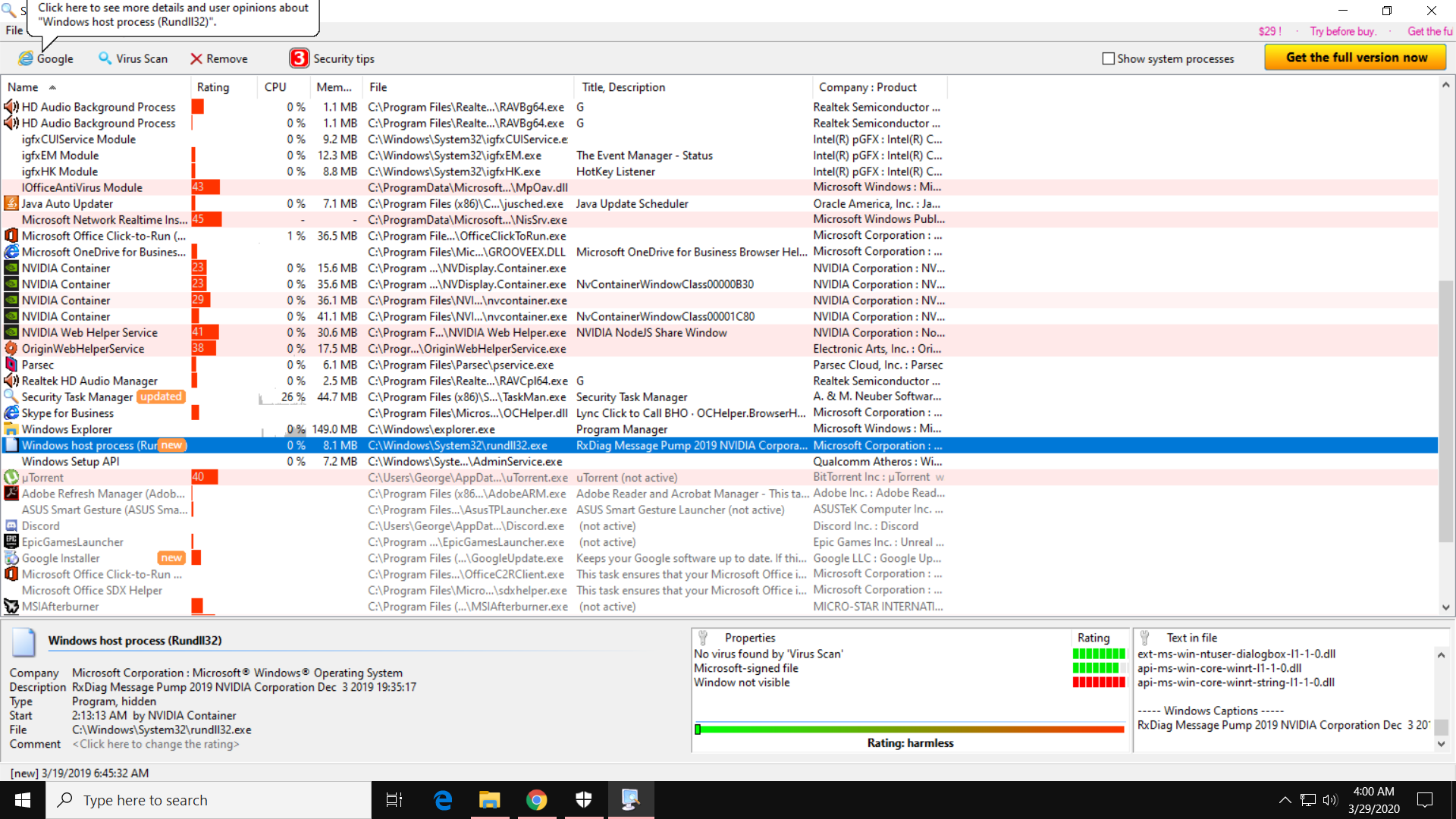Click the IOfficeAntiVirus rating bar 43
The image size is (1456, 819).
[206, 187]
